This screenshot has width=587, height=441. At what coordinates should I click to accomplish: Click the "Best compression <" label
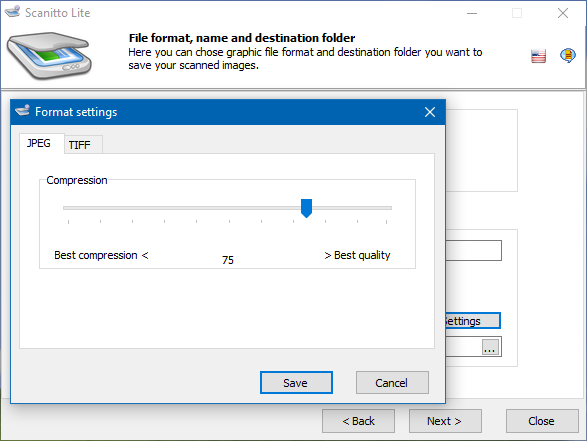(x=101, y=255)
